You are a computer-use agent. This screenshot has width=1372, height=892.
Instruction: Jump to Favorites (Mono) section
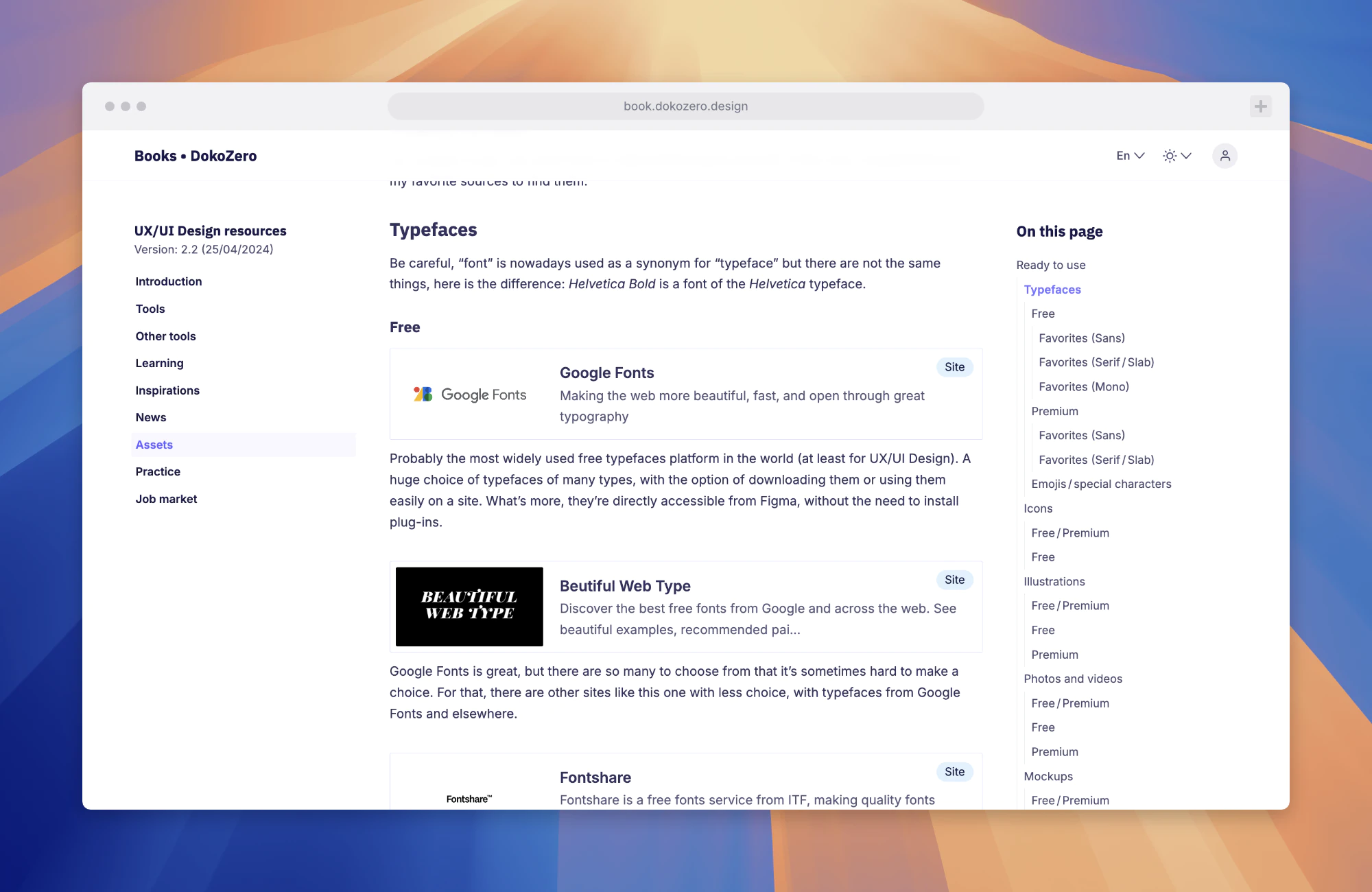[1083, 387]
